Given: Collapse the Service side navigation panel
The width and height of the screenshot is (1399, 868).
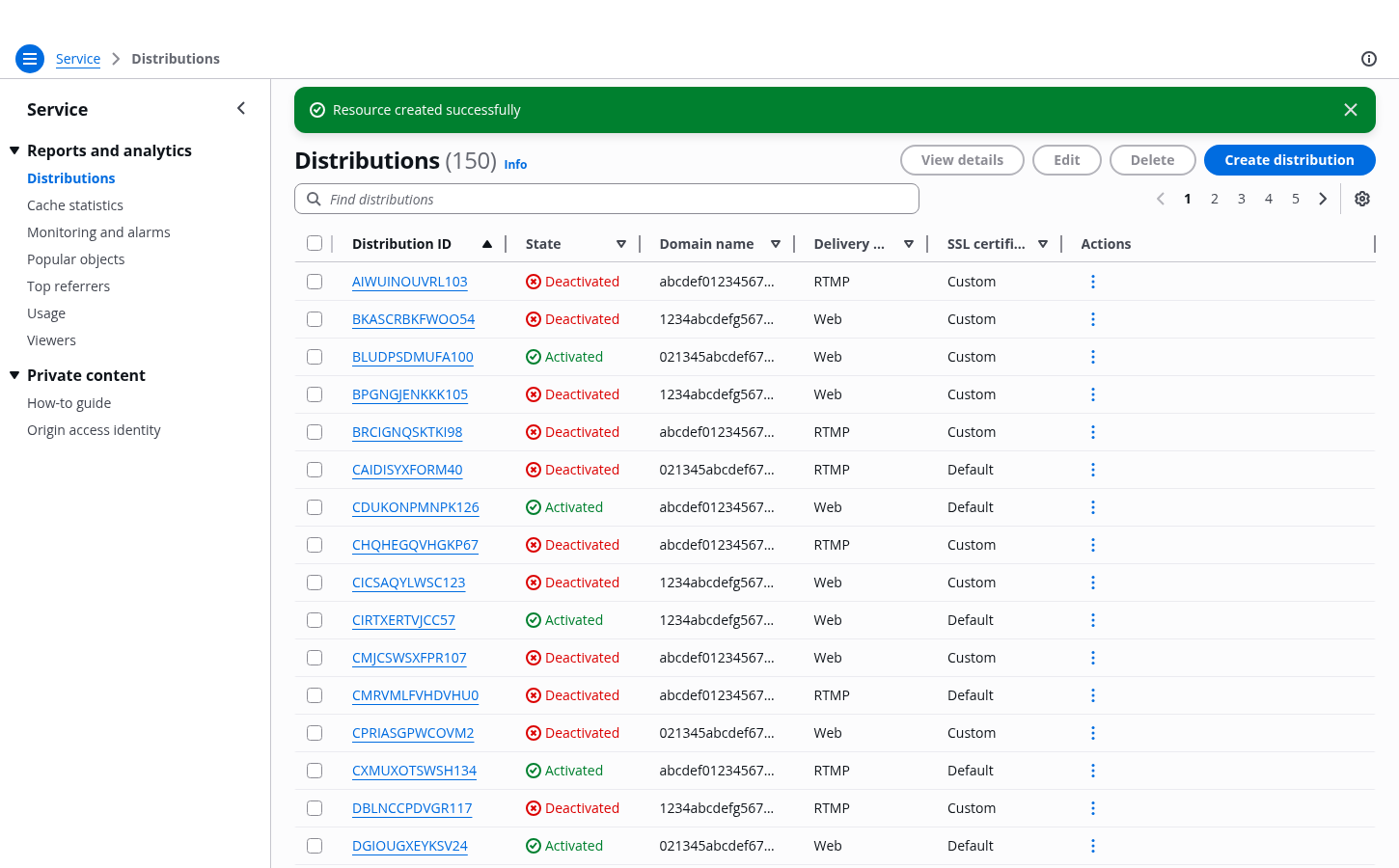Looking at the screenshot, I should pos(241,109).
